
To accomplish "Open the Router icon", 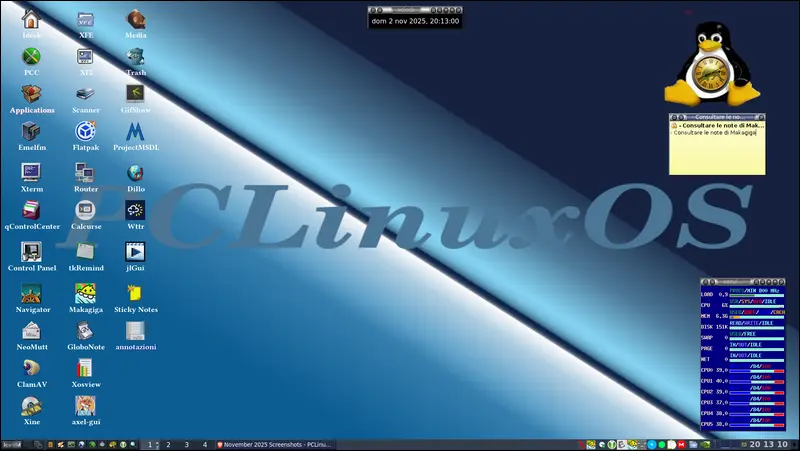I will (85, 173).
